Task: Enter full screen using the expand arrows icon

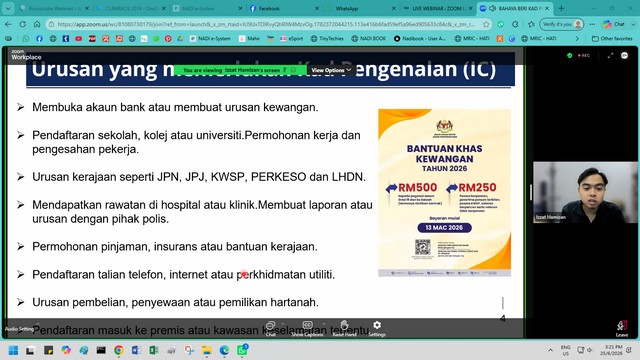Action: 610,56
